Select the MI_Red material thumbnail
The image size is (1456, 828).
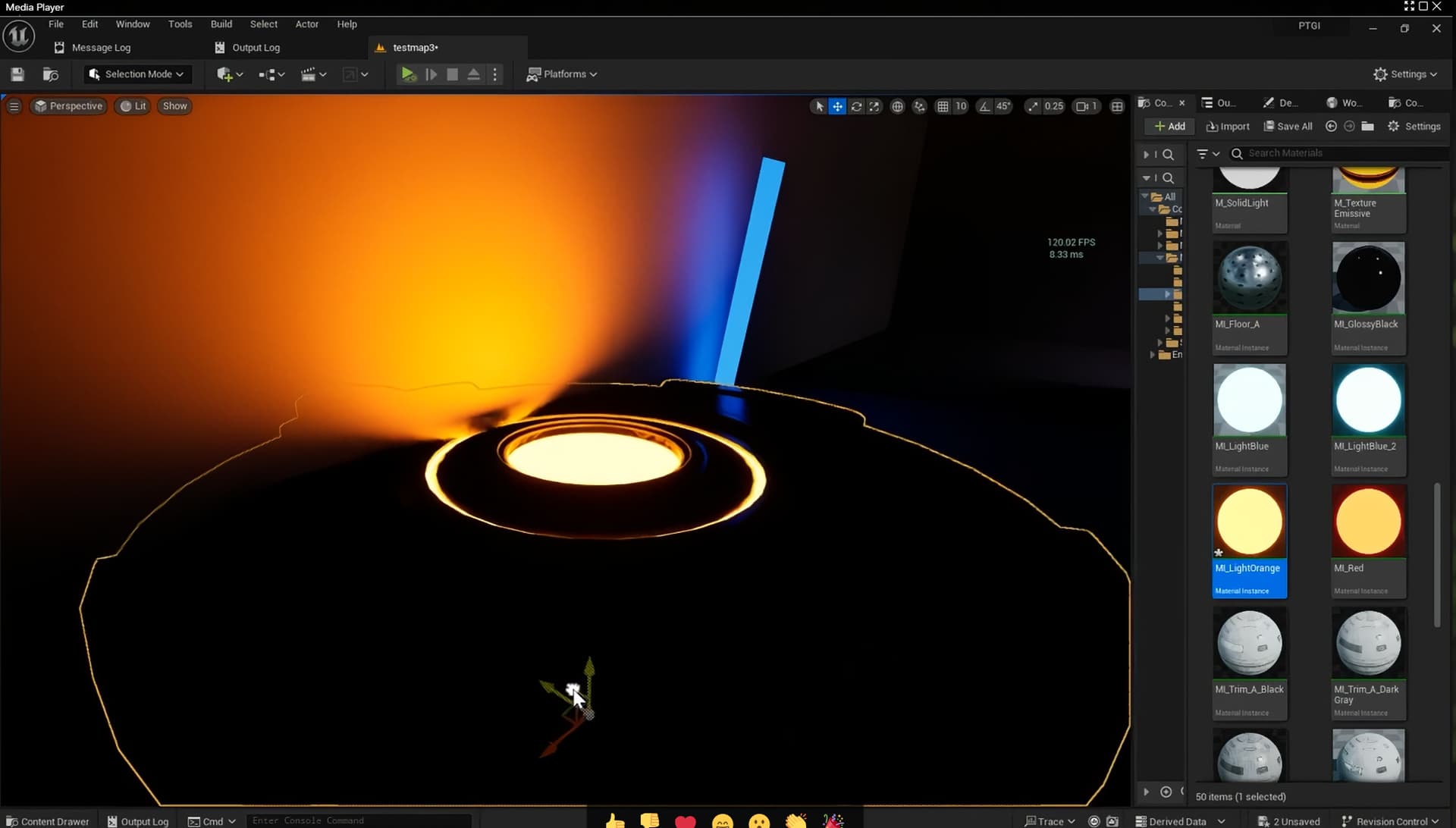click(1368, 520)
